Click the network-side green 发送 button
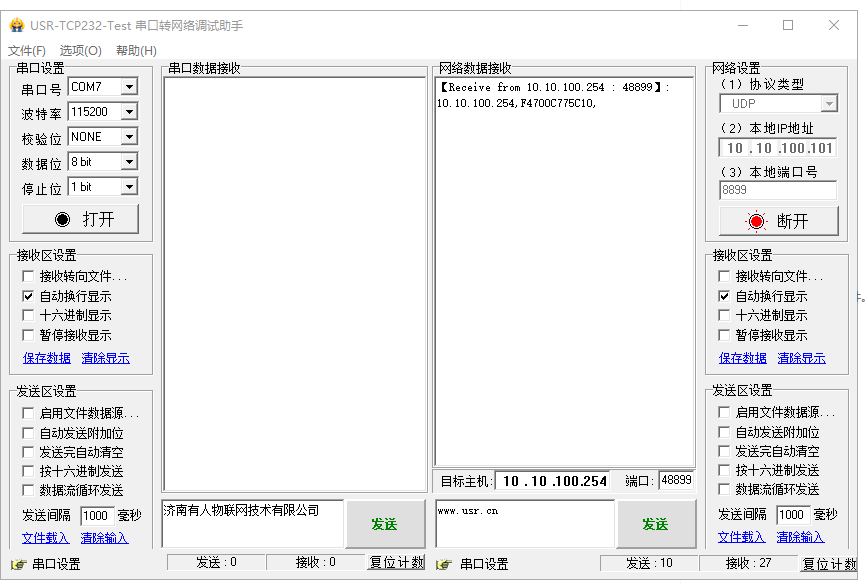The height and width of the screenshot is (584, 868). (x=656, y=524)
